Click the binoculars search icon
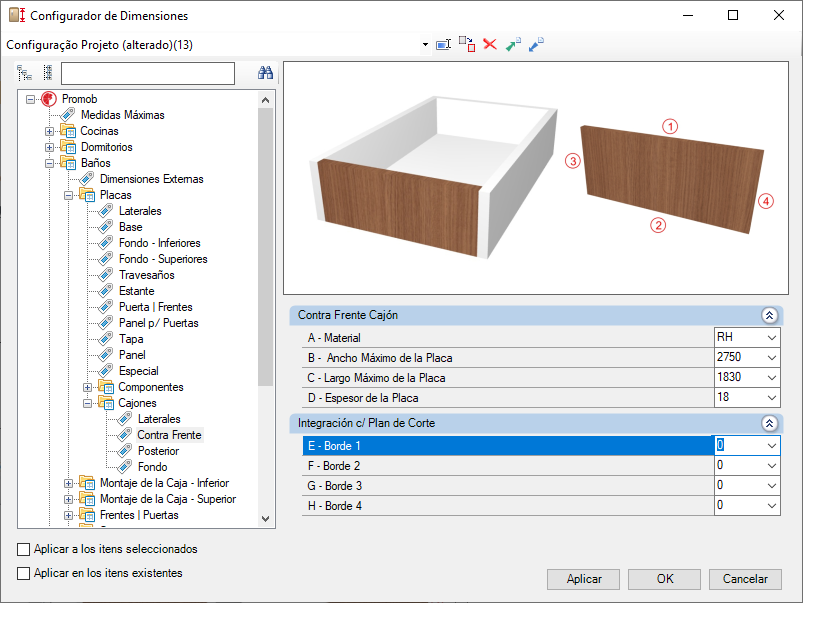This screenshot has height=617, width=831. pyautogui.click(x=265, y=73)
